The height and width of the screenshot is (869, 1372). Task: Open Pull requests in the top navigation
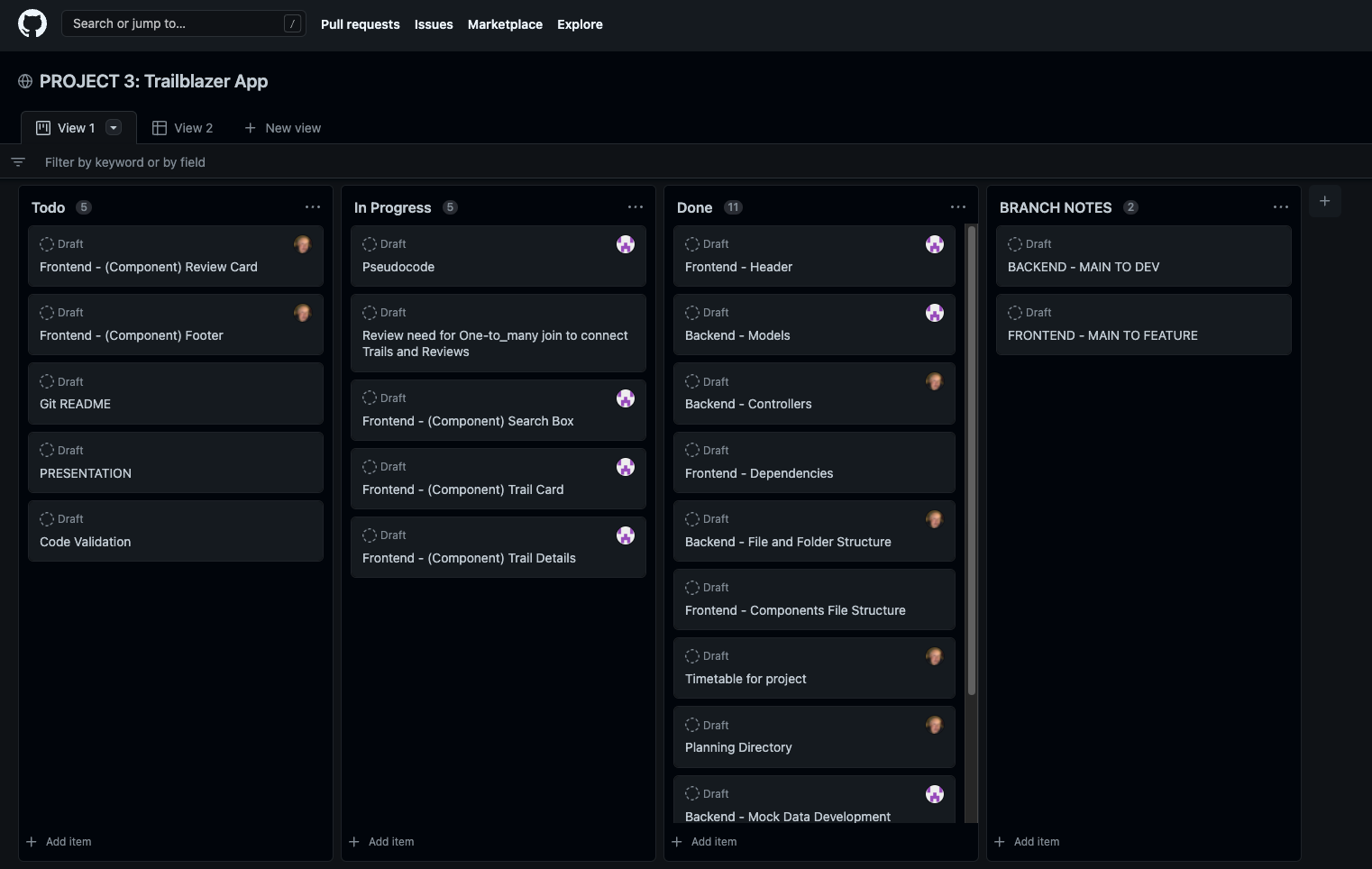(361, 24)
